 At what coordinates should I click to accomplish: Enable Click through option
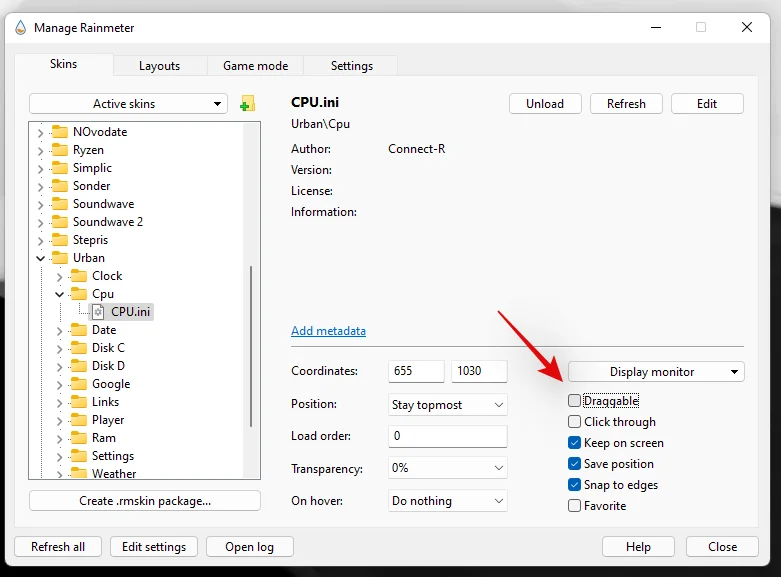[574, 422]
